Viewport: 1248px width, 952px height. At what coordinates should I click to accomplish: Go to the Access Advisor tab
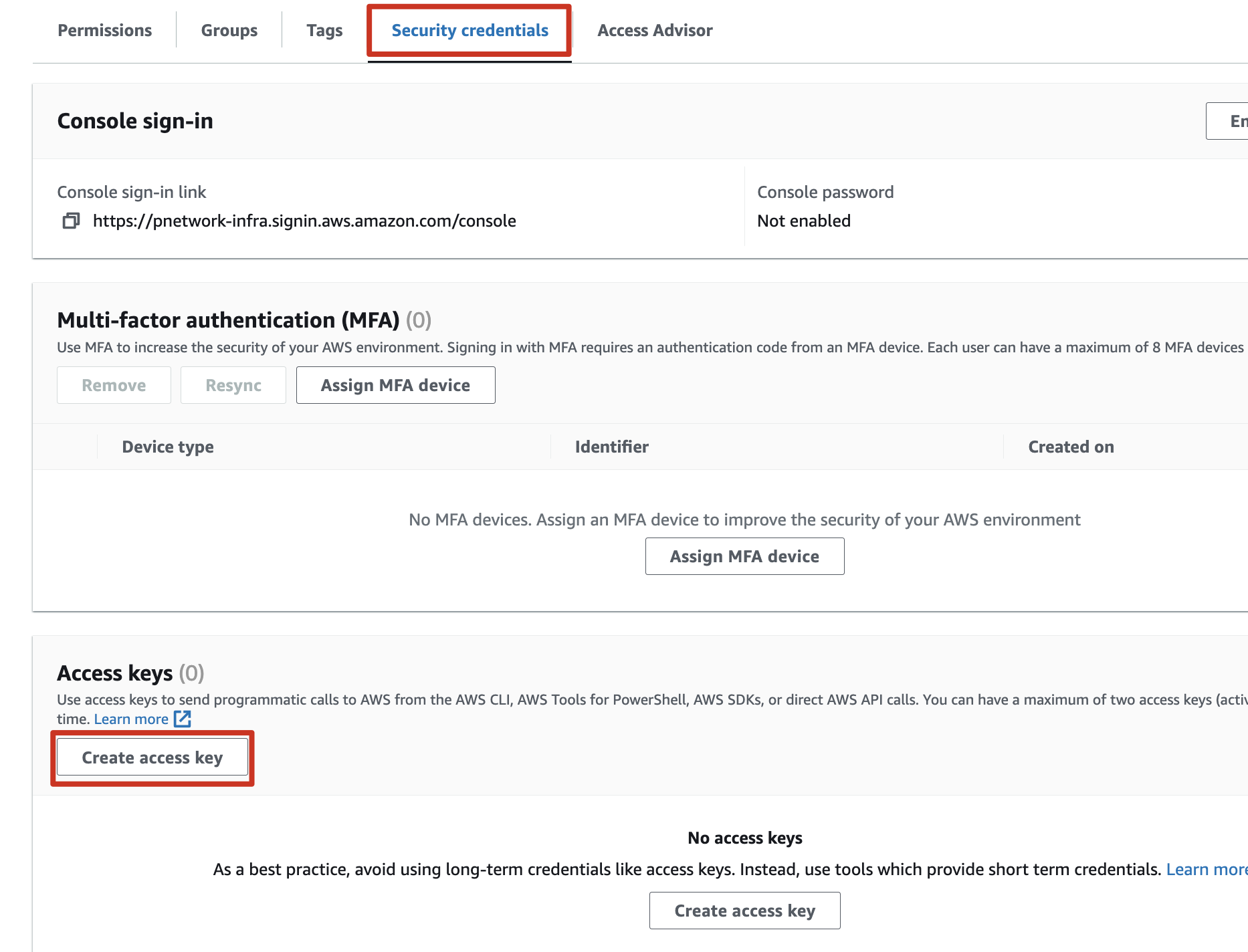[655, 30]
